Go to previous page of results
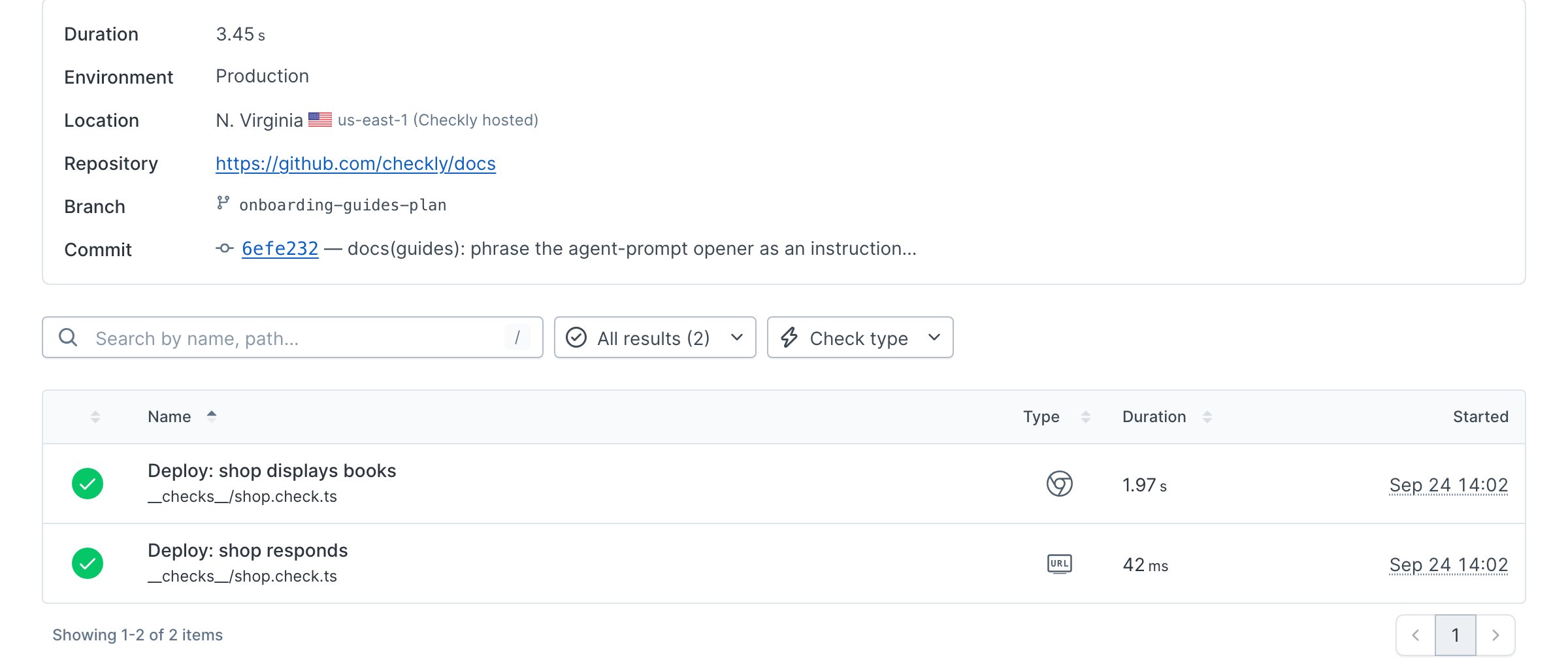The width and height of the screenshot is (1568, 660). [x=1416, y=635]
